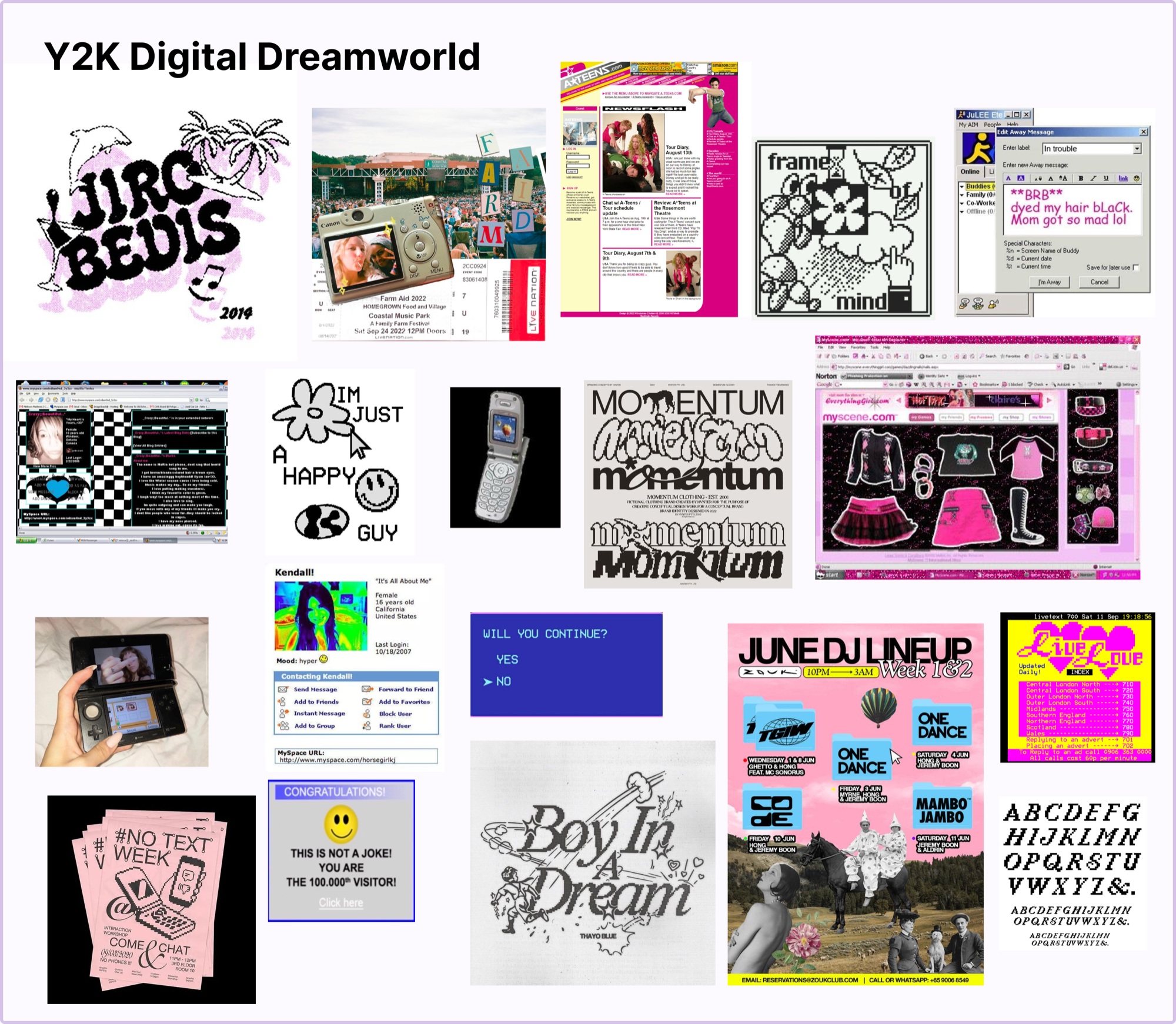Screen dimensions: 1176x1024
Task: Click the yellow smiley face in the Congratulations popup
Action: pyautogui.click(x=341, y=824)
